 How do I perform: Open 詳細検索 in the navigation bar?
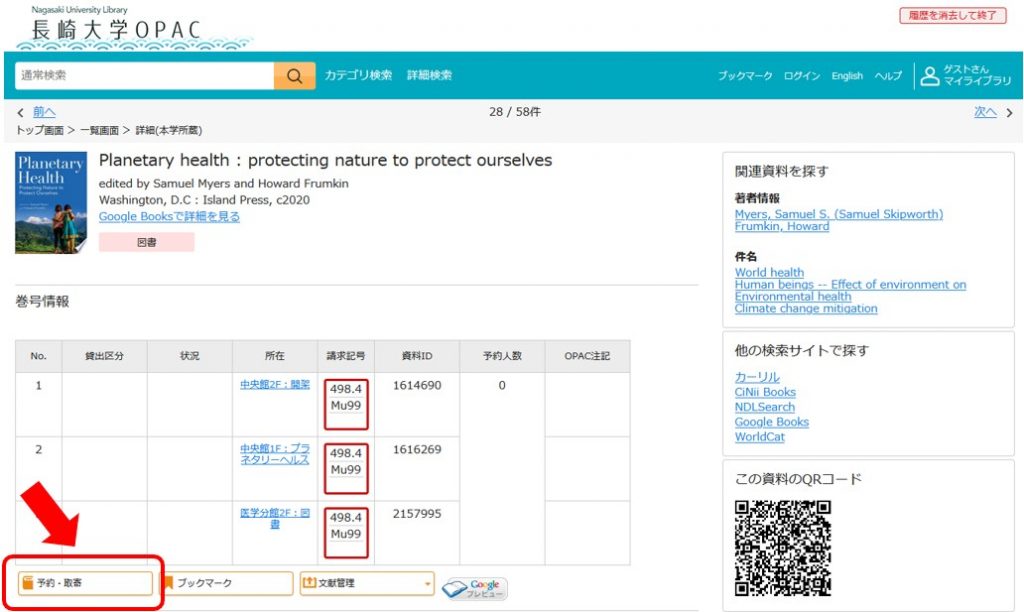point(429,76)
